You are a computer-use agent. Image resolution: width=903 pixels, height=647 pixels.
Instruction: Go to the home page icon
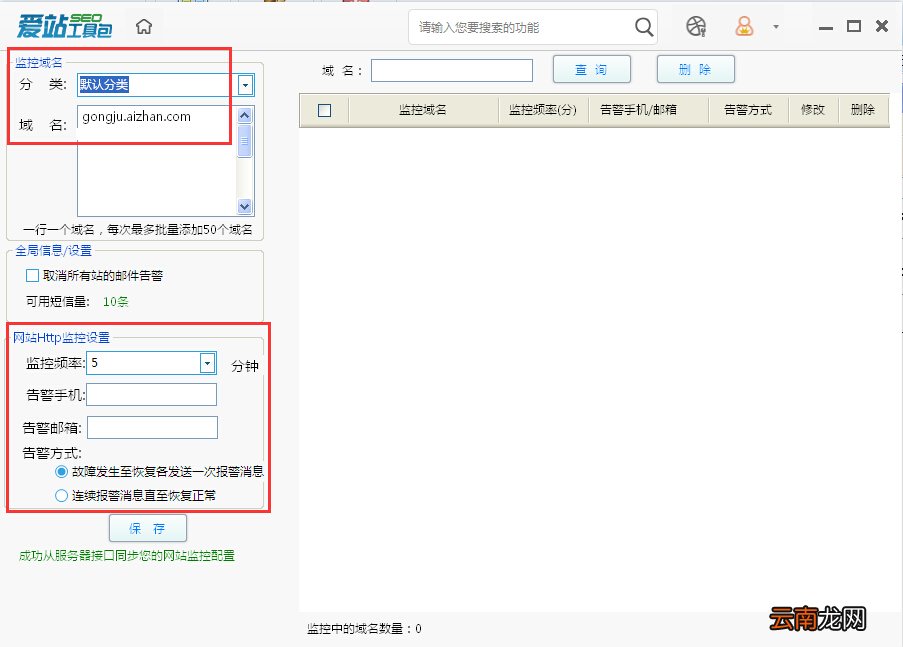point(144,27)
